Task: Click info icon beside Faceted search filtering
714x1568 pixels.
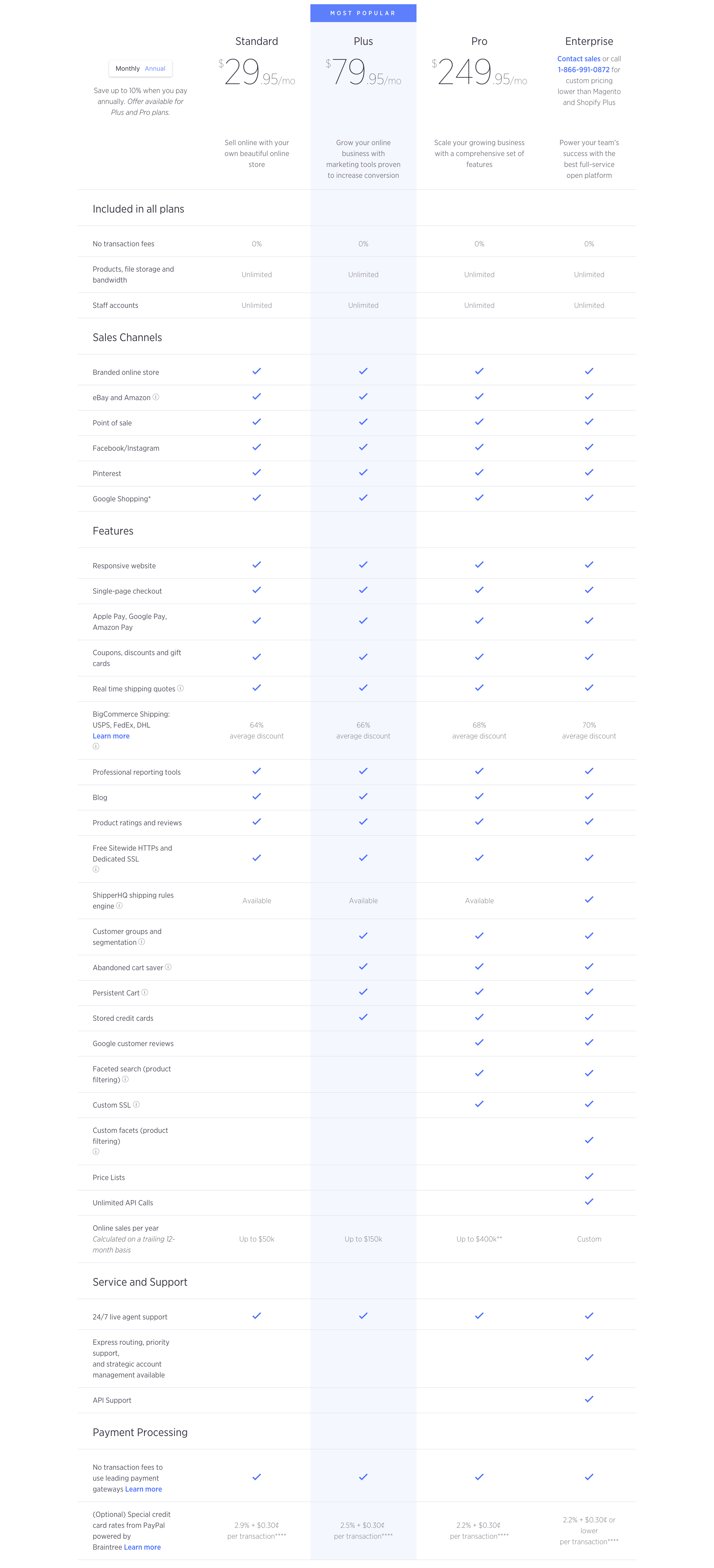Action: (125, 1079)
